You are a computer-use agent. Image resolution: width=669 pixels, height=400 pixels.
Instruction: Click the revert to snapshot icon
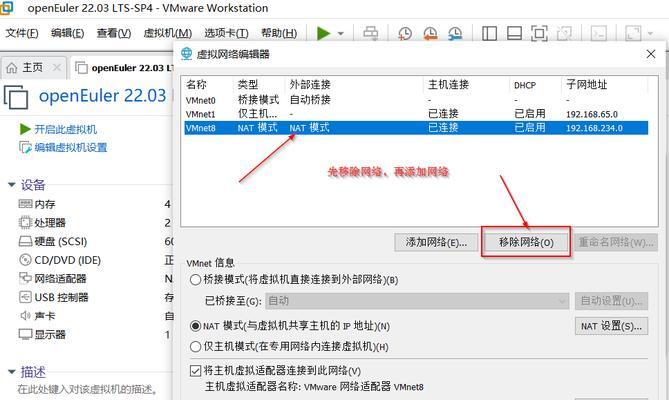click(430, 33)
